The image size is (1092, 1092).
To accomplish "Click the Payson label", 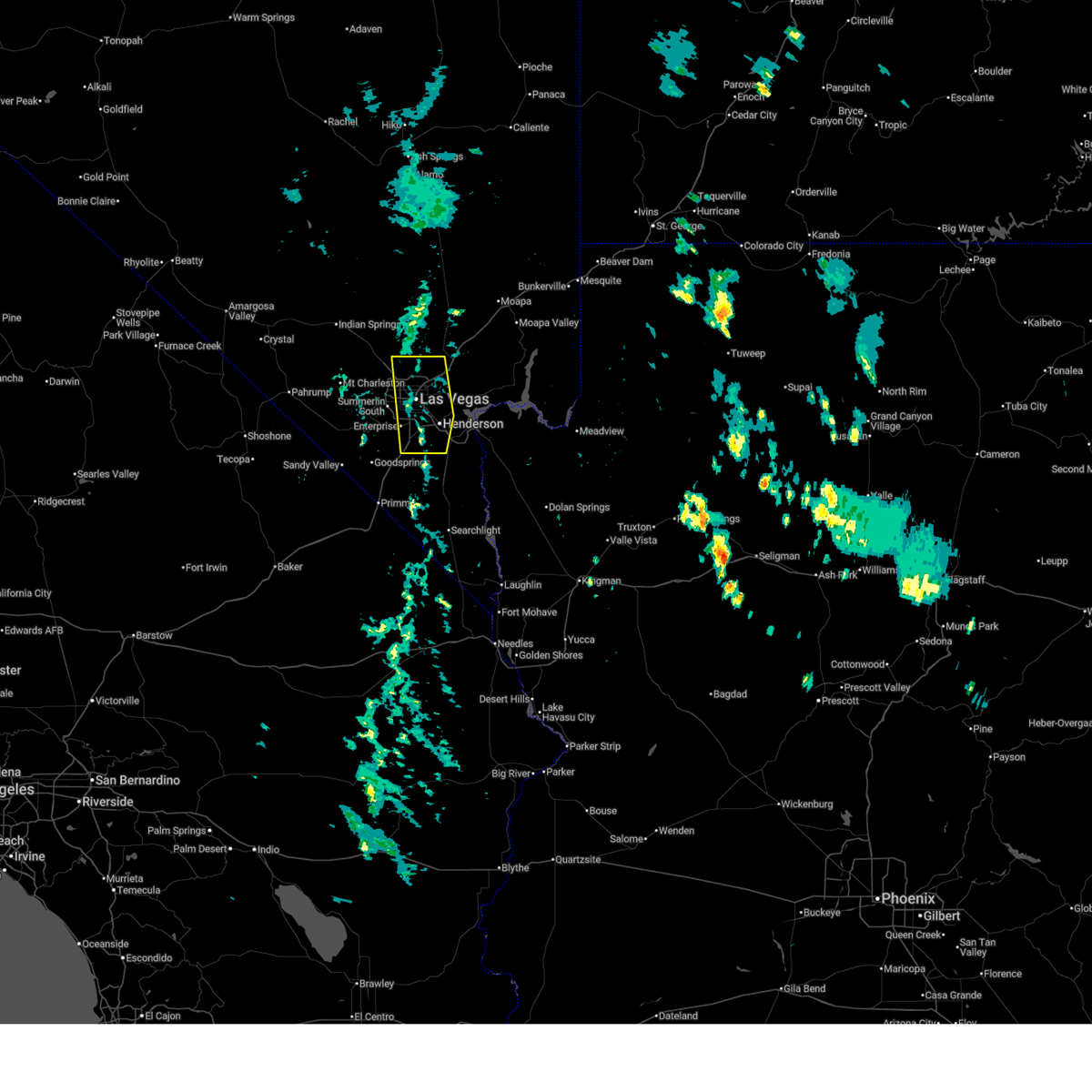I will pyautogui.click(x=1009, y=757).
